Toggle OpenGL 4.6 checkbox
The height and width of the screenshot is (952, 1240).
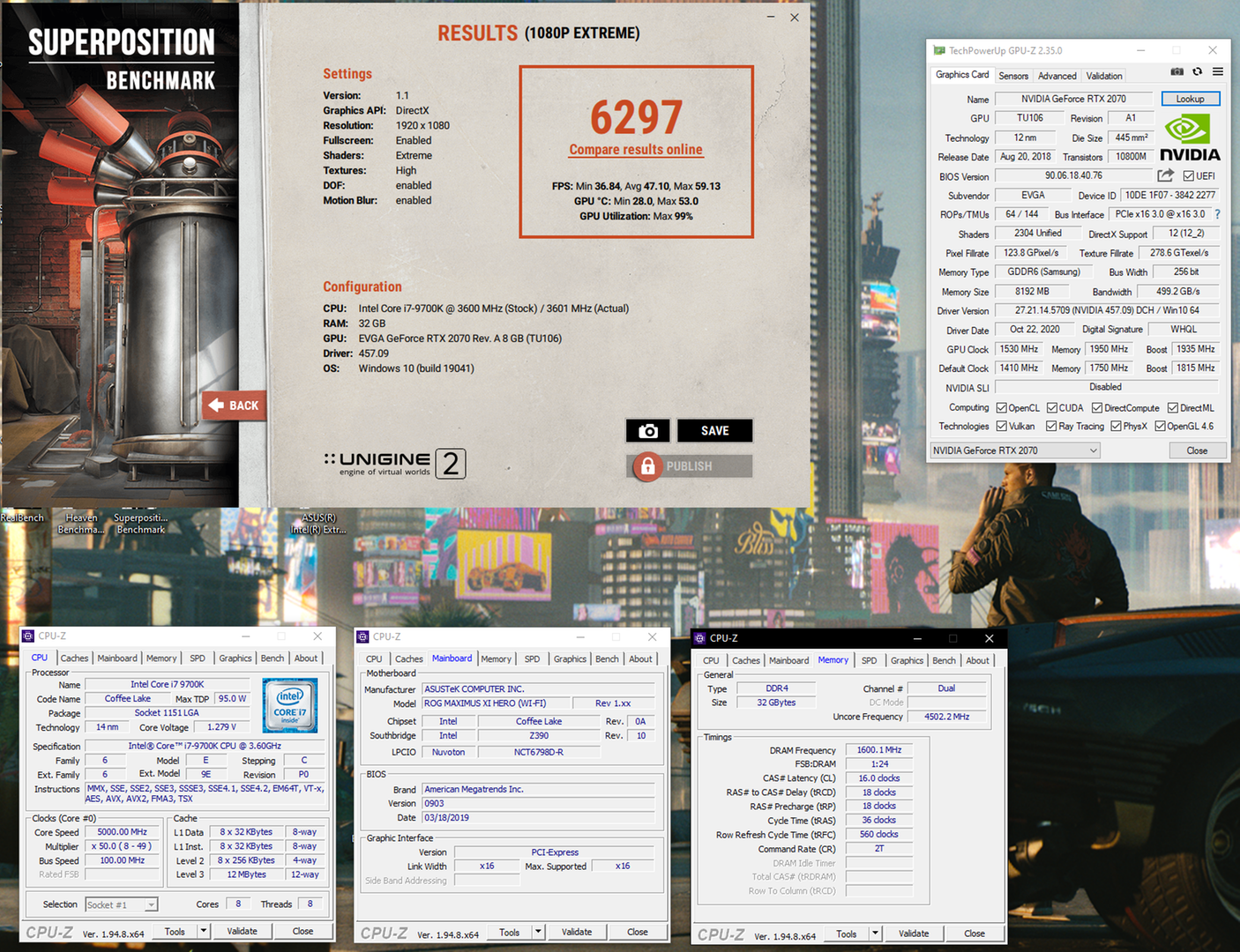pos(1160,427)
